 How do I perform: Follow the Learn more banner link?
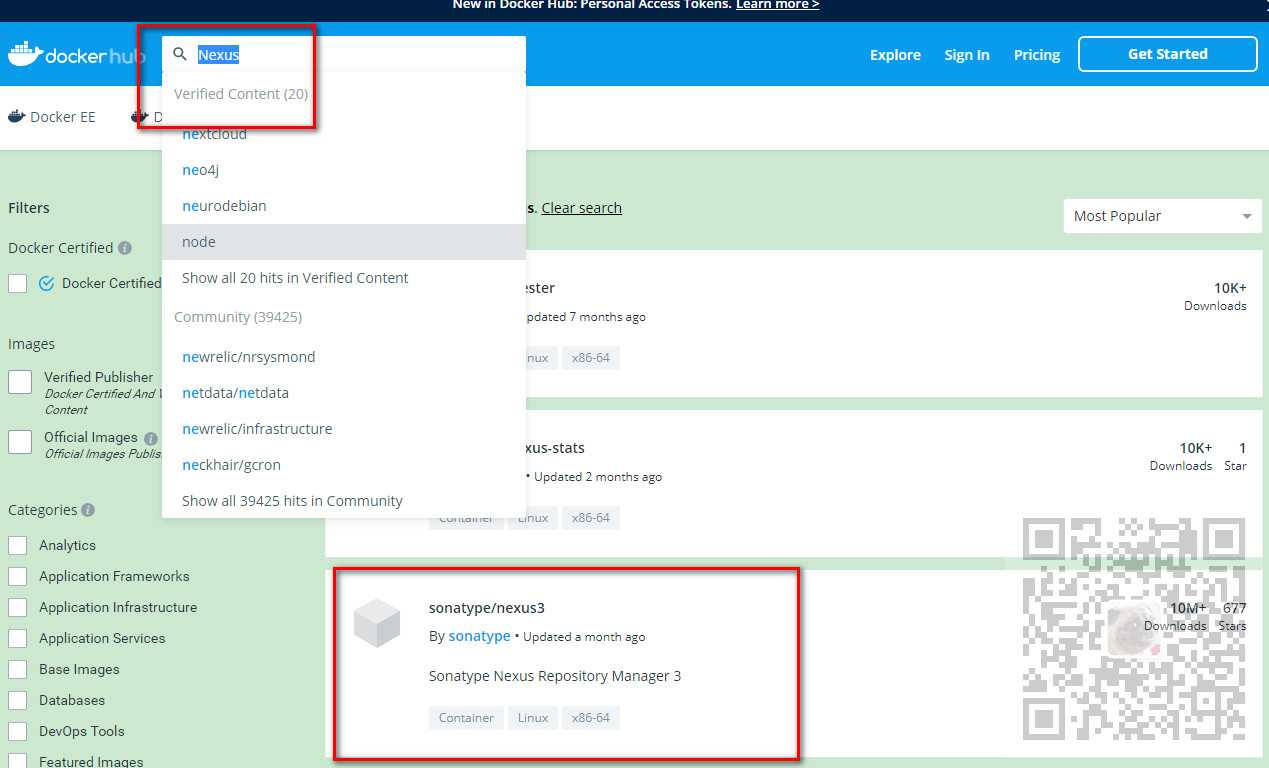point(777,5)
